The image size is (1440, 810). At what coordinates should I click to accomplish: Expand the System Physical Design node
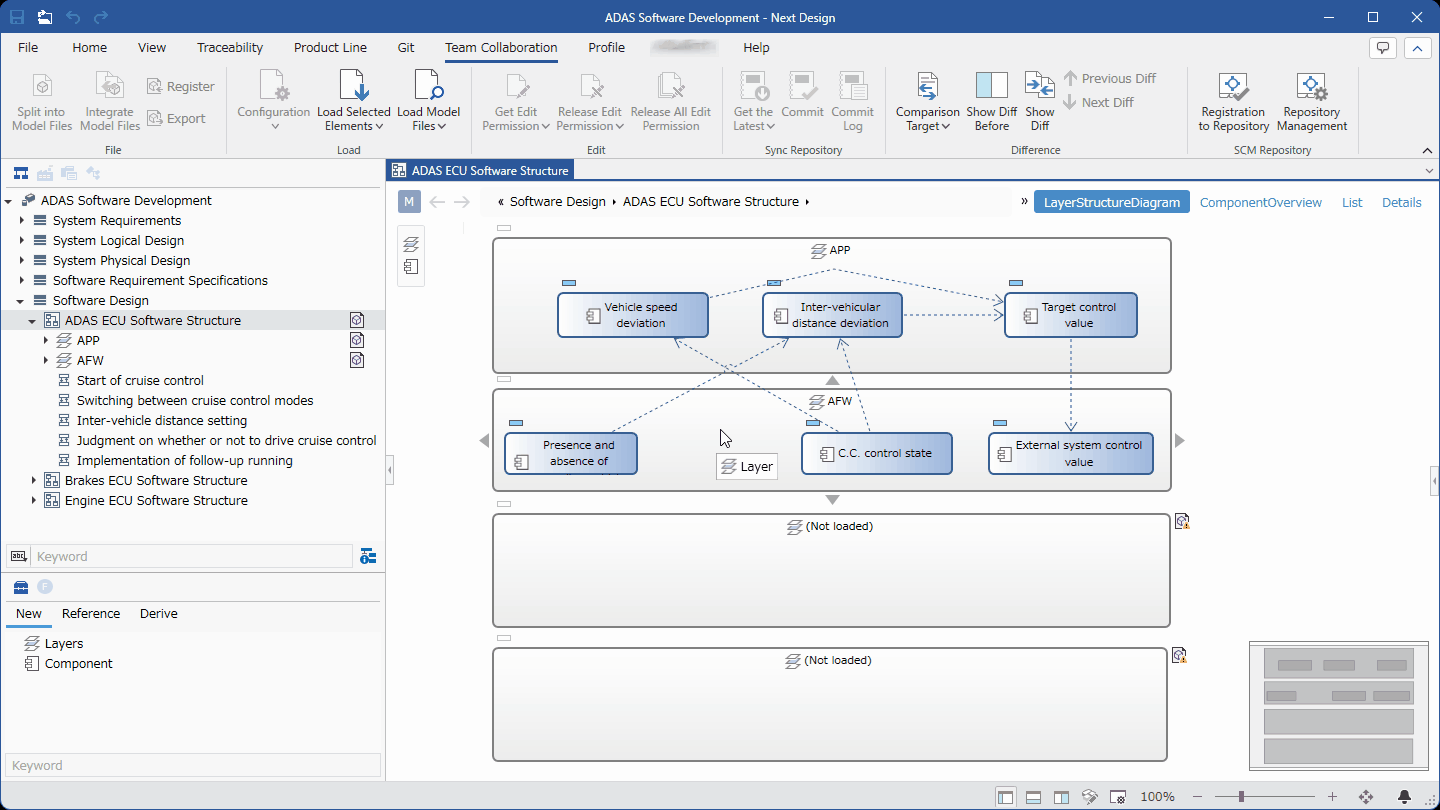coord(22,260)
